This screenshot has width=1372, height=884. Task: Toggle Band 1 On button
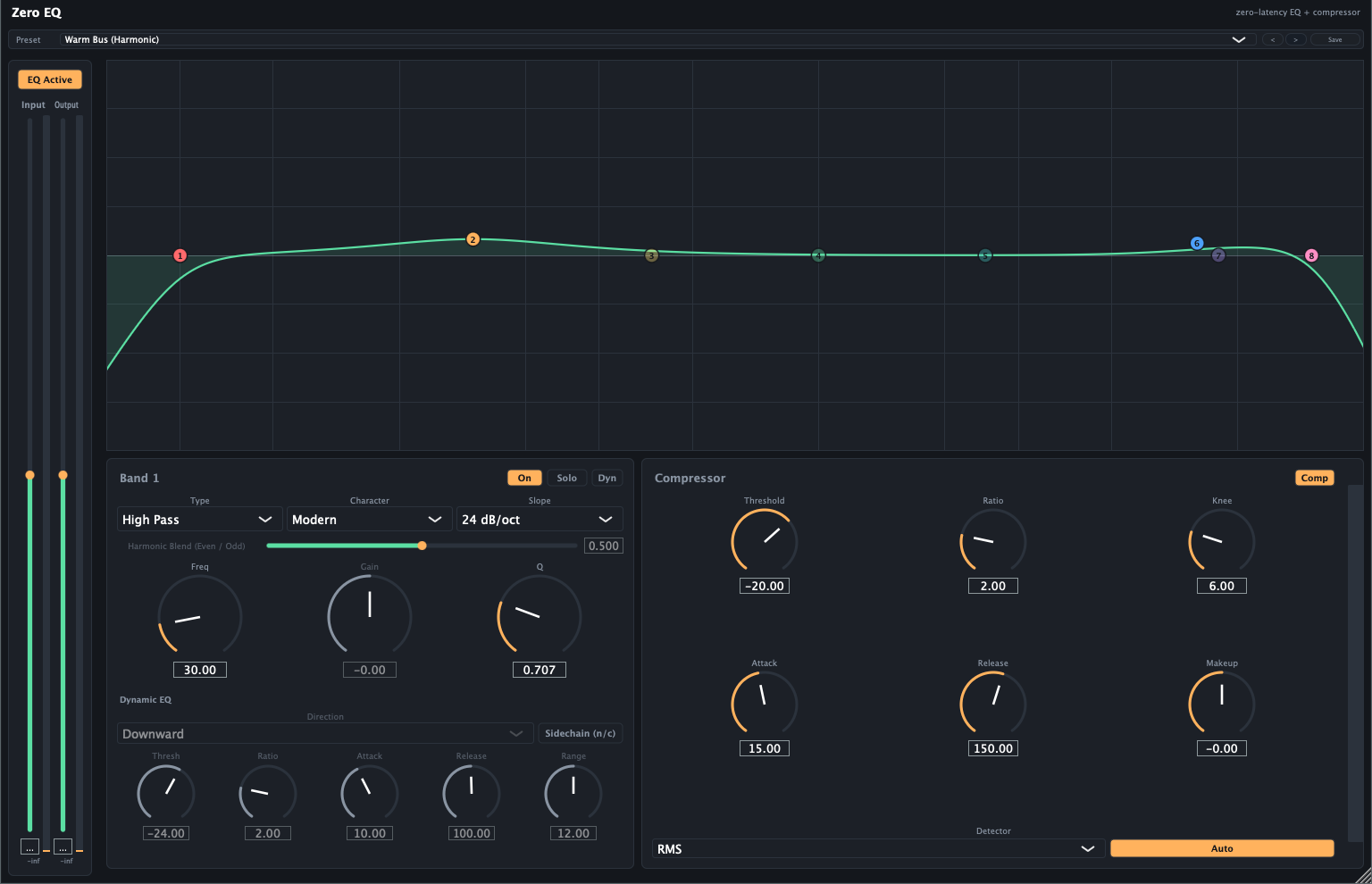tap(524, 478)
